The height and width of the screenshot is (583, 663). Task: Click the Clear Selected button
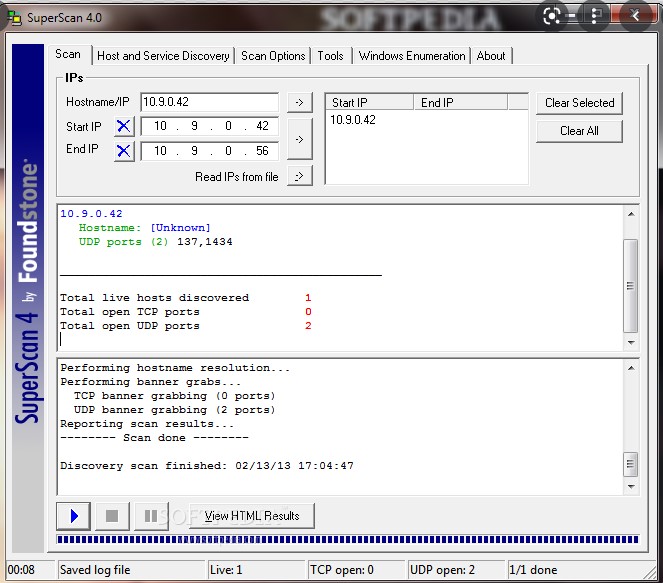(x=579, y=103)
